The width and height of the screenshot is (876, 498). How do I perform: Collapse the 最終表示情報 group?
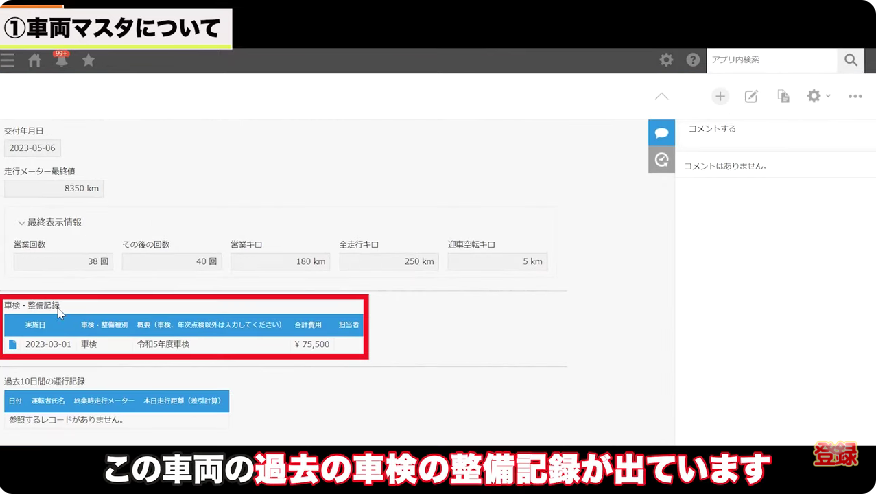[x=22, y=222]
